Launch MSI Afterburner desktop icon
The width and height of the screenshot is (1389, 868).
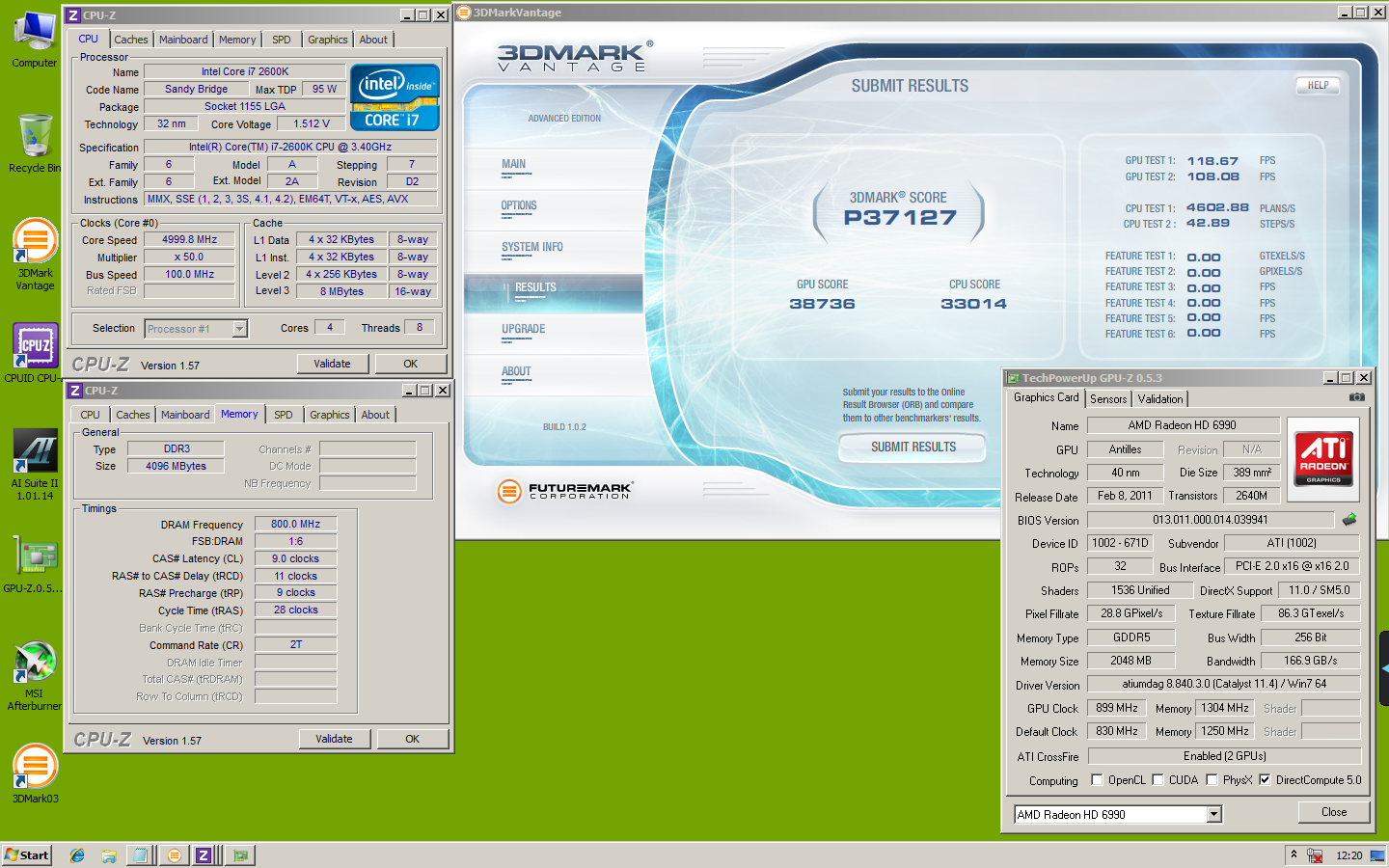point(35,675)
